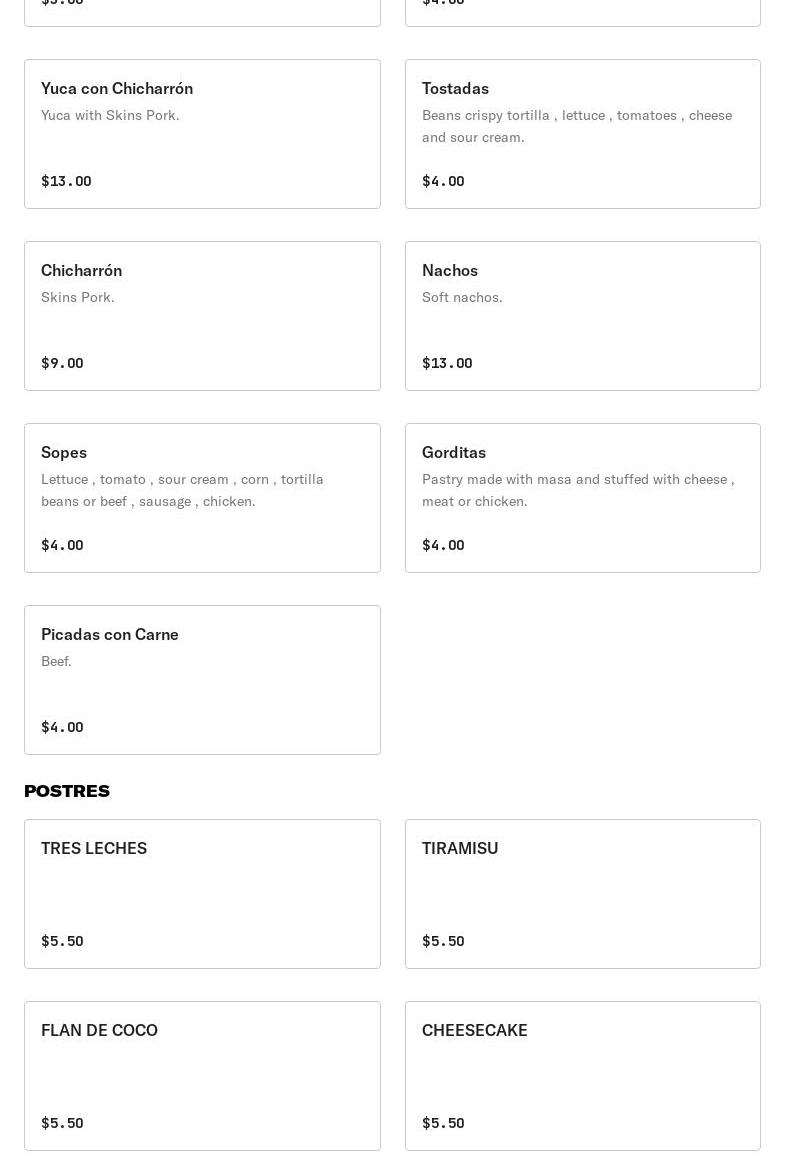Click the Yuca con Chicharrón $13.00 price
Viewport: 785px width, 1169px height.
coord(66,181)
